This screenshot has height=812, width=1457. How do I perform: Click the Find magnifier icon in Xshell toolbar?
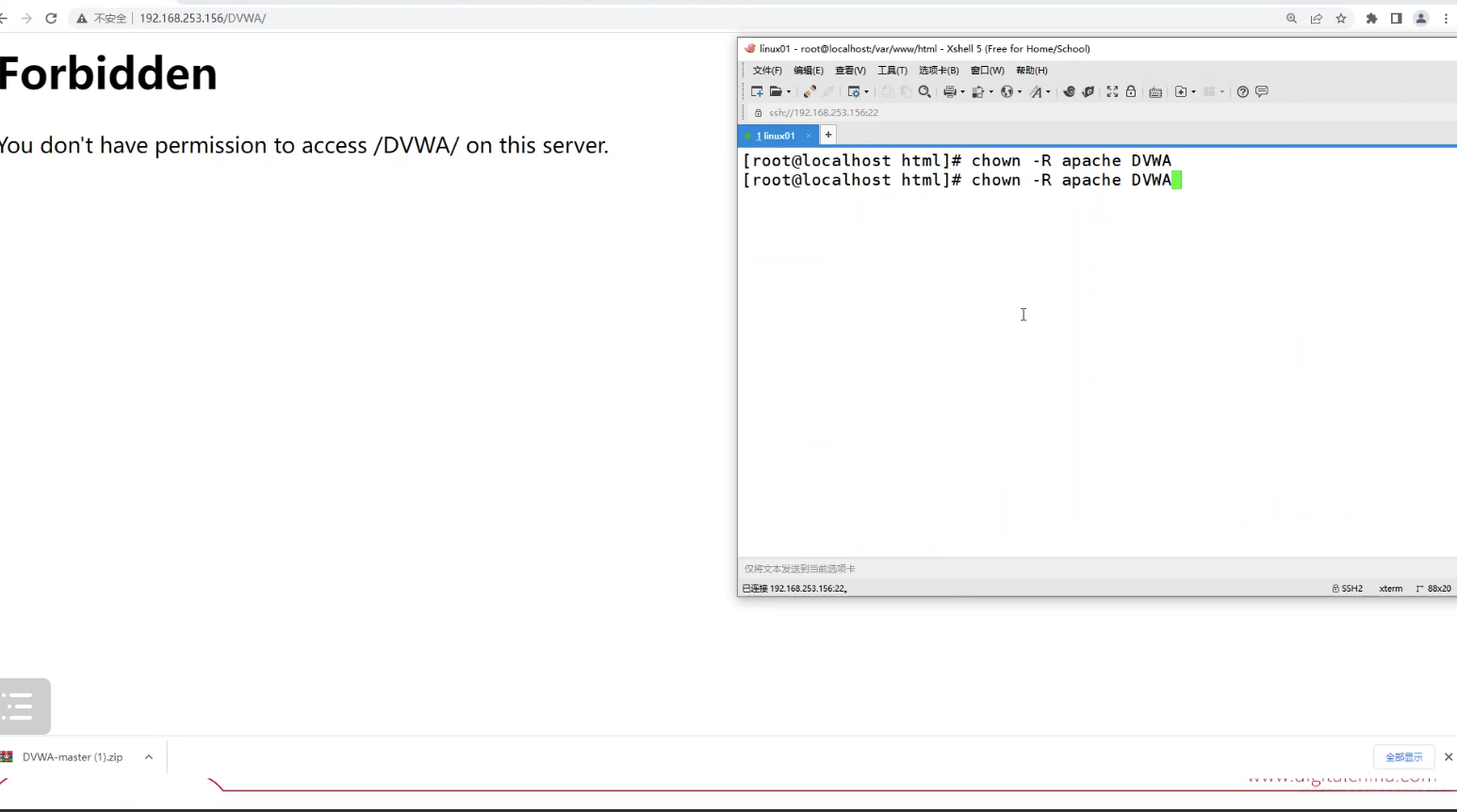[925, 91]
